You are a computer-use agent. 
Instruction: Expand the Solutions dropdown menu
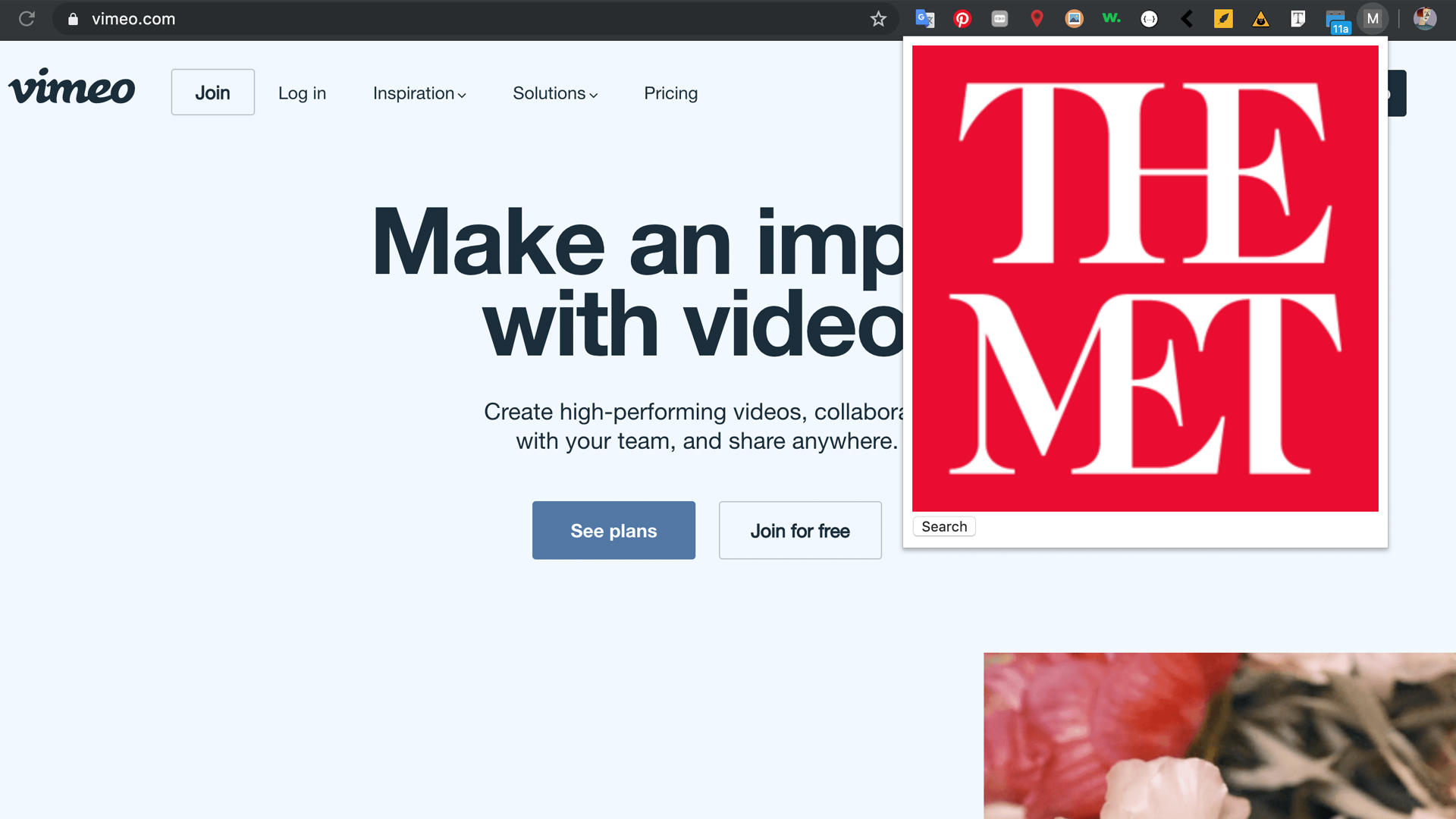tap(555, 93)
